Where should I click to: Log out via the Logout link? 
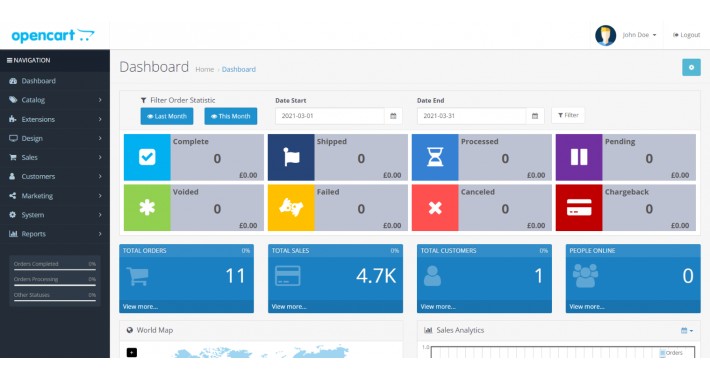pyautogui.click(x=686, y=35)
